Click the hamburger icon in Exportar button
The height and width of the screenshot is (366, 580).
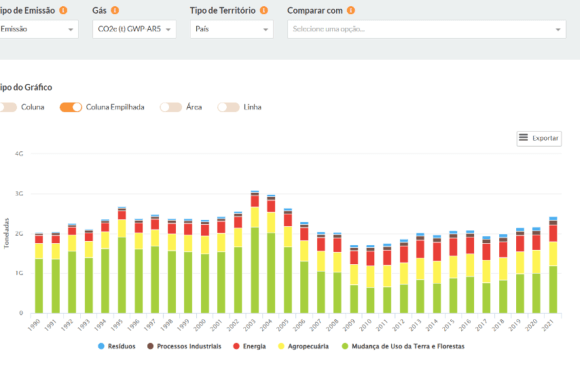(523, 138)
